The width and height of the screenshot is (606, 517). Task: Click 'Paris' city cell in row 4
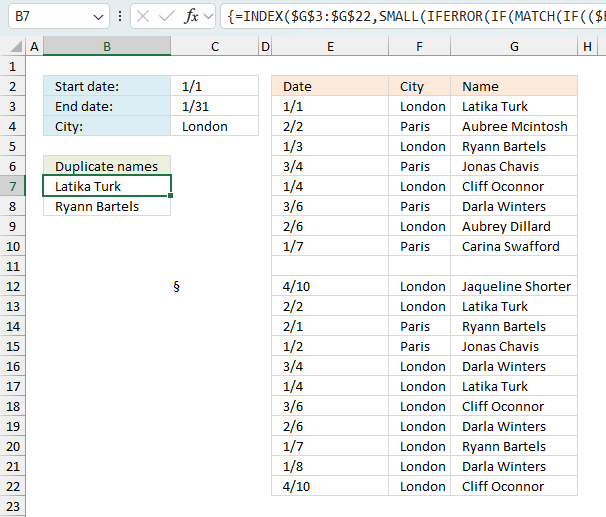pyautogui.click(x=419, y=126)
